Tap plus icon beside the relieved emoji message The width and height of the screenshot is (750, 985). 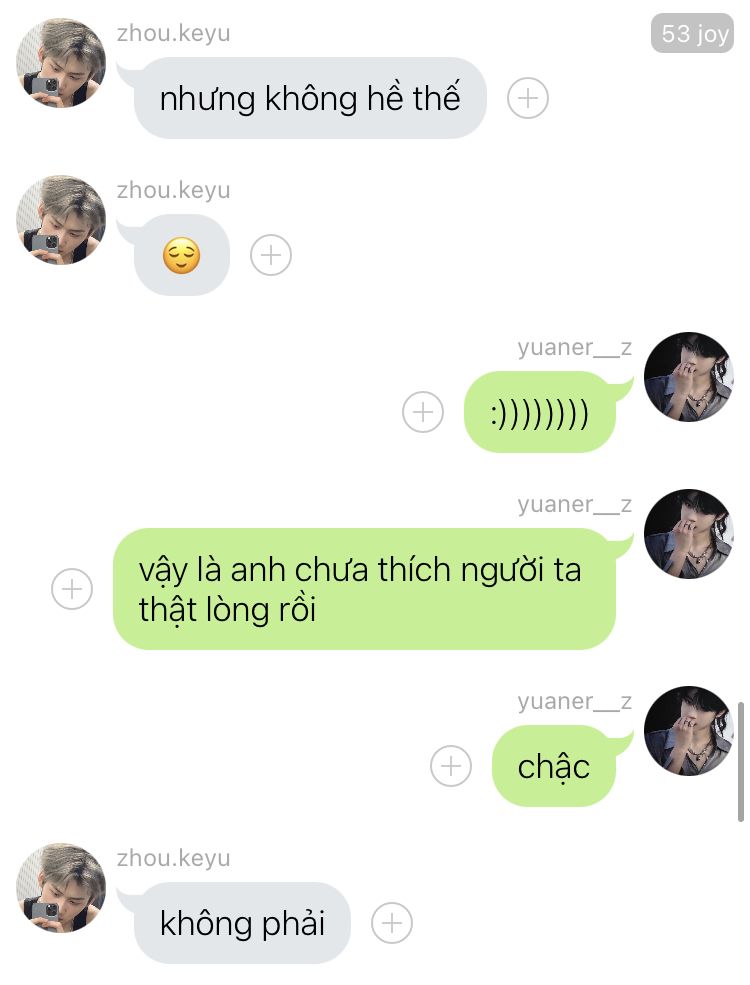tap(271, 255)
